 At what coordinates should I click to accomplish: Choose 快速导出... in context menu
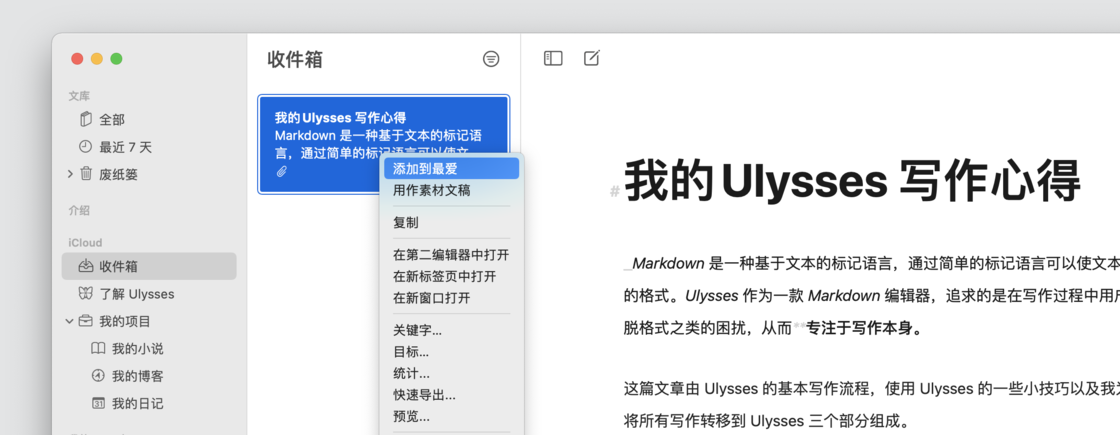(x=451, y=394)
